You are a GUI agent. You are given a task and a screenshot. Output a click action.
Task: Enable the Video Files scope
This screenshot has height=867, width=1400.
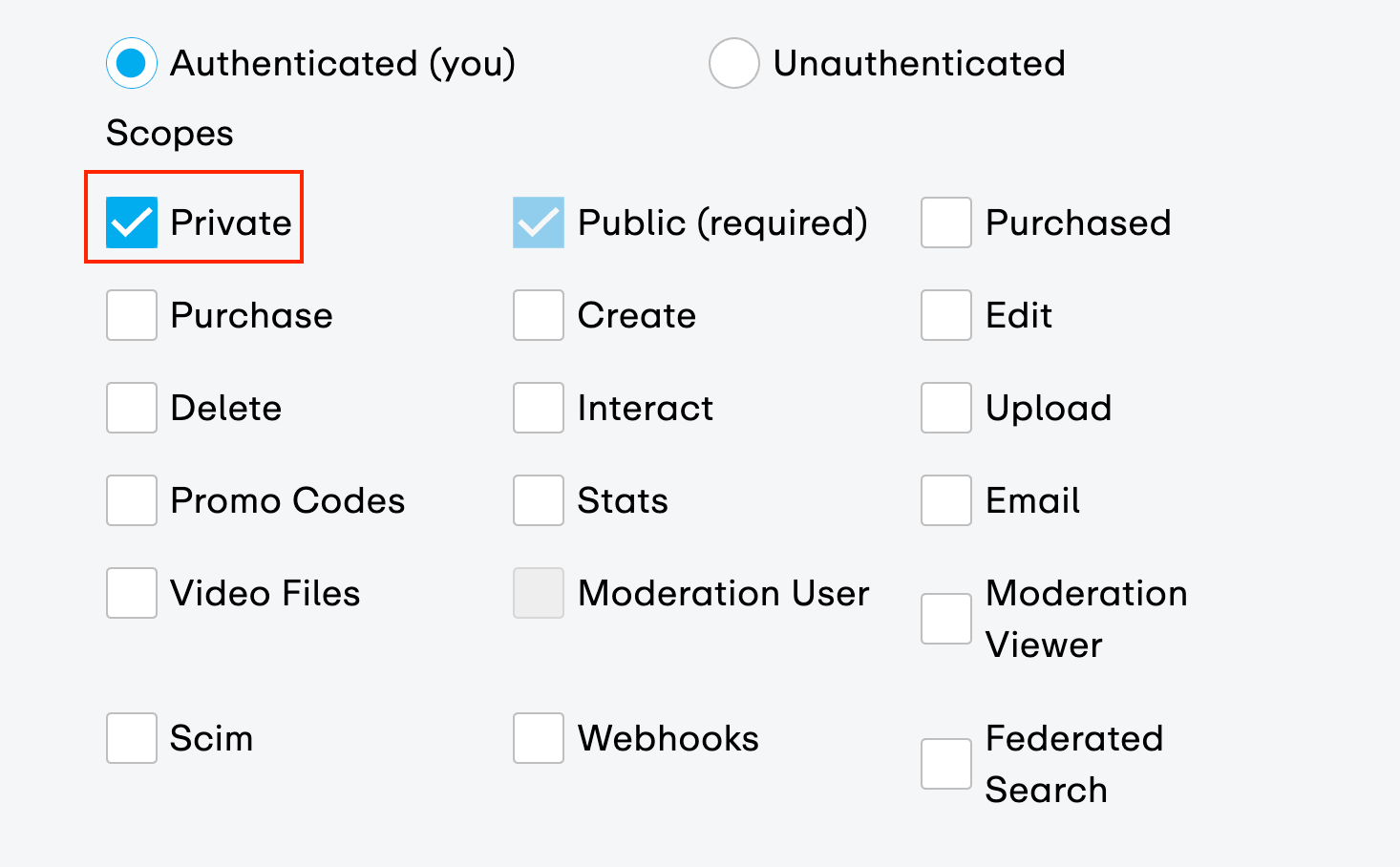point(131,592)
